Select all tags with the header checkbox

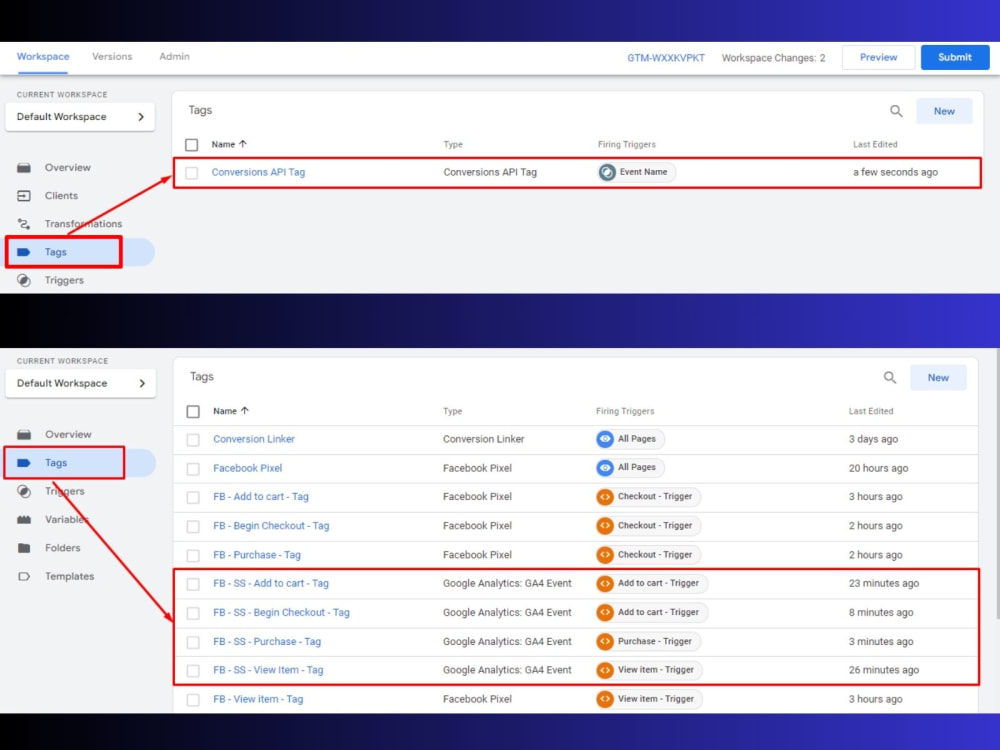(x=193, y=144)
